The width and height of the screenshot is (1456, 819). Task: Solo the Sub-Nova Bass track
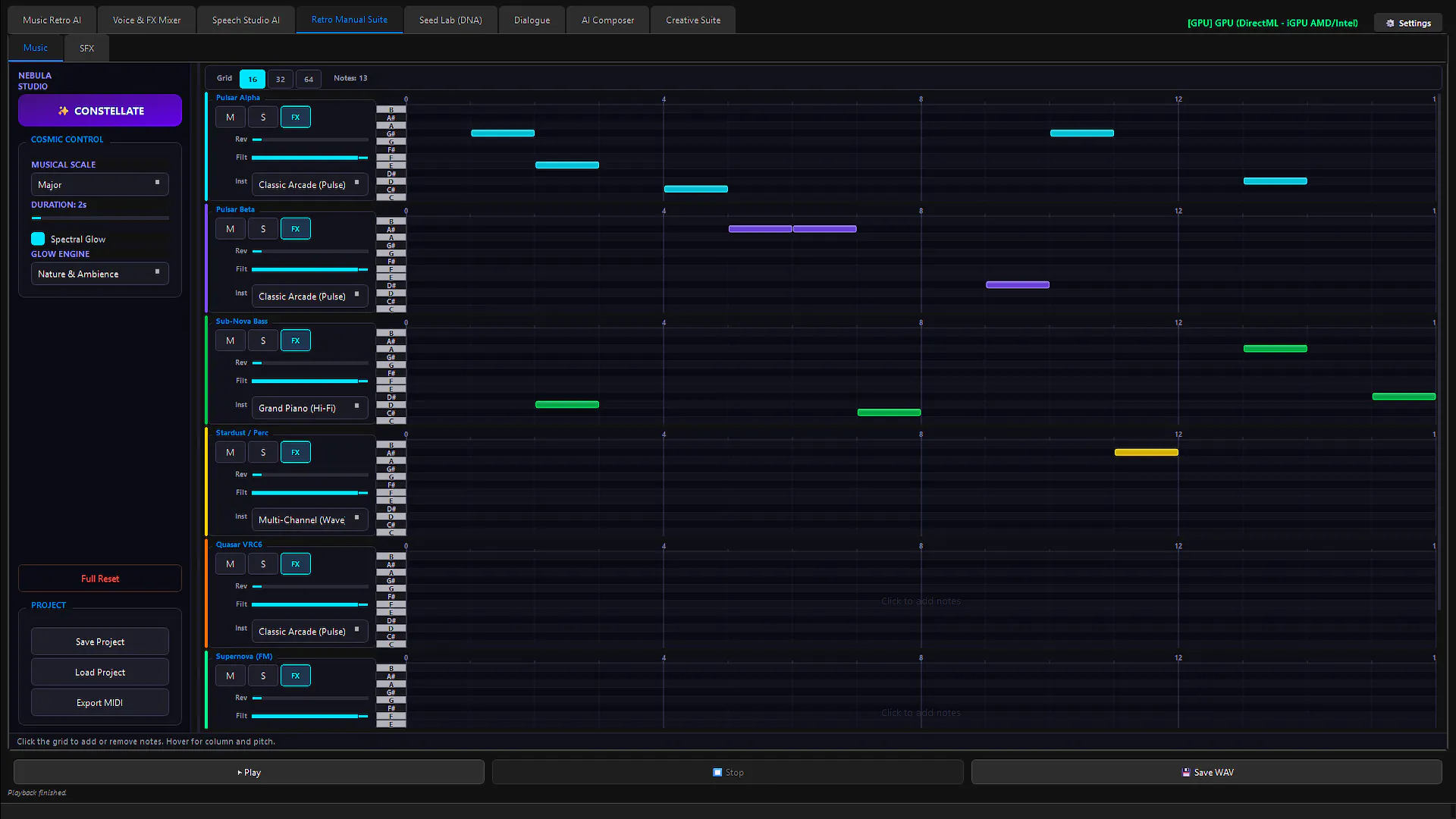coord(262,340)
